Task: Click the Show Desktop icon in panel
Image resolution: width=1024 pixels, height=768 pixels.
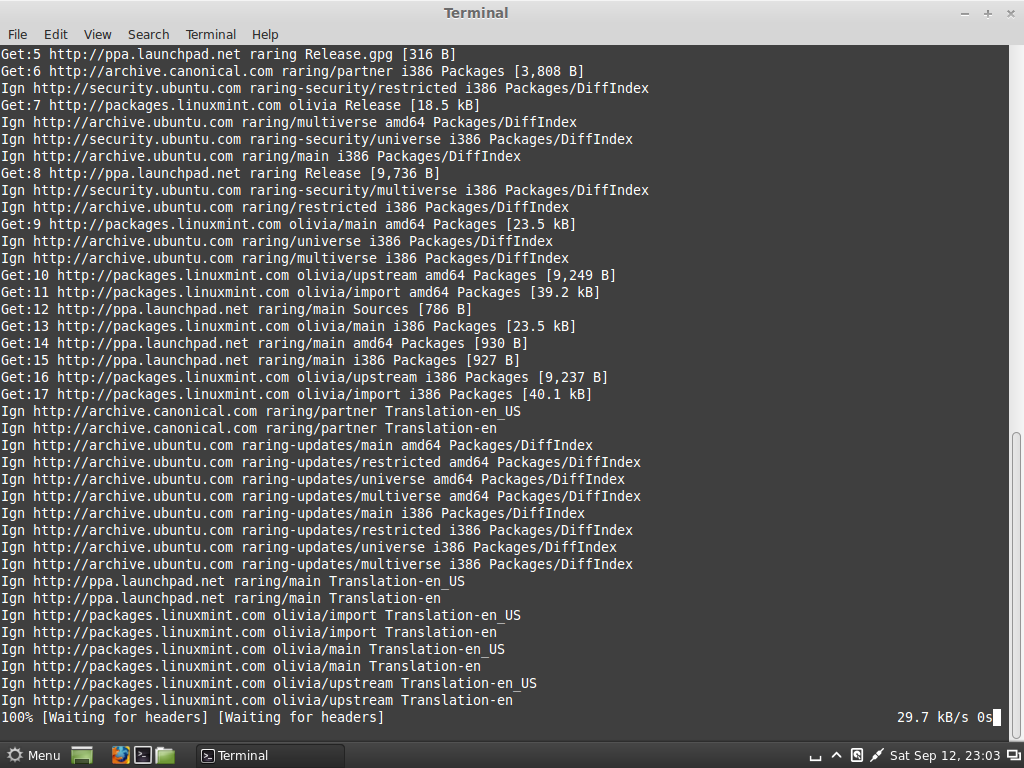Action: (82, 756)
